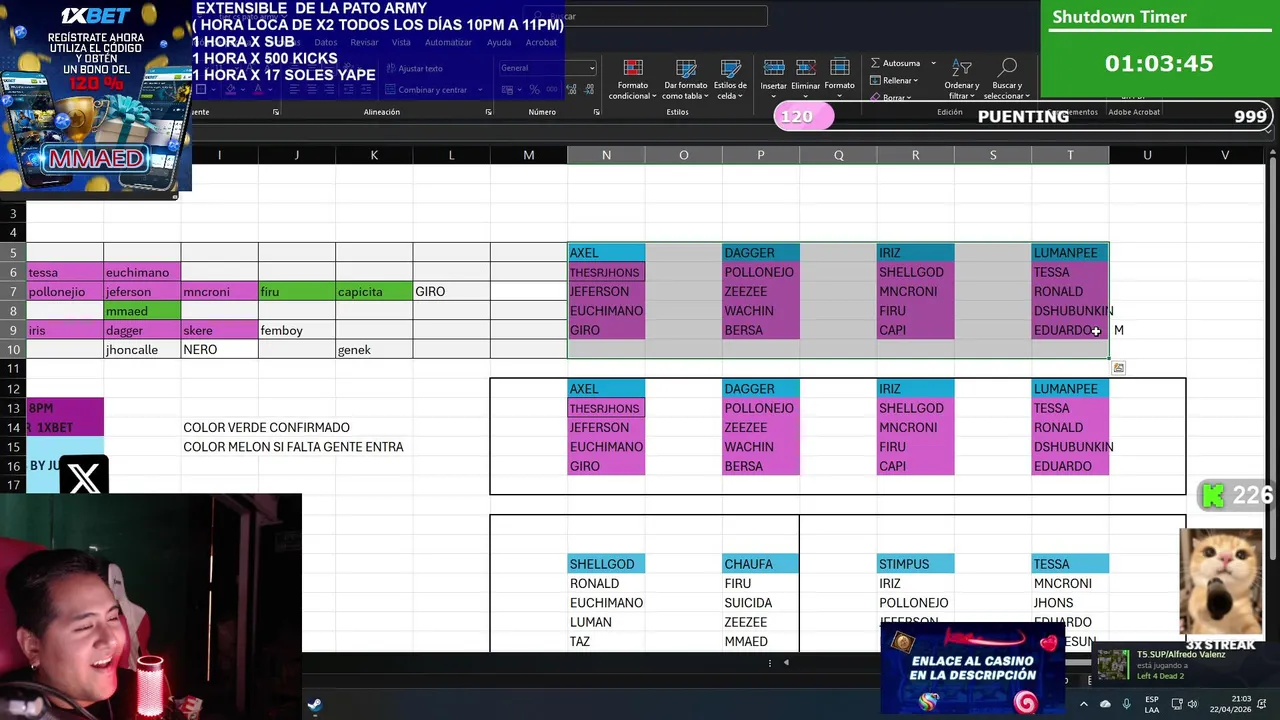
Task: Click the Eliminar cells icon
Action: coord(806,68)
